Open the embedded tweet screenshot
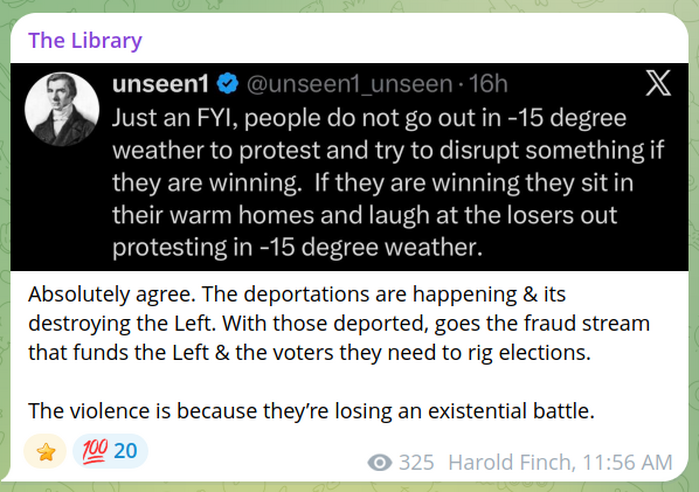 coord(349,166)
